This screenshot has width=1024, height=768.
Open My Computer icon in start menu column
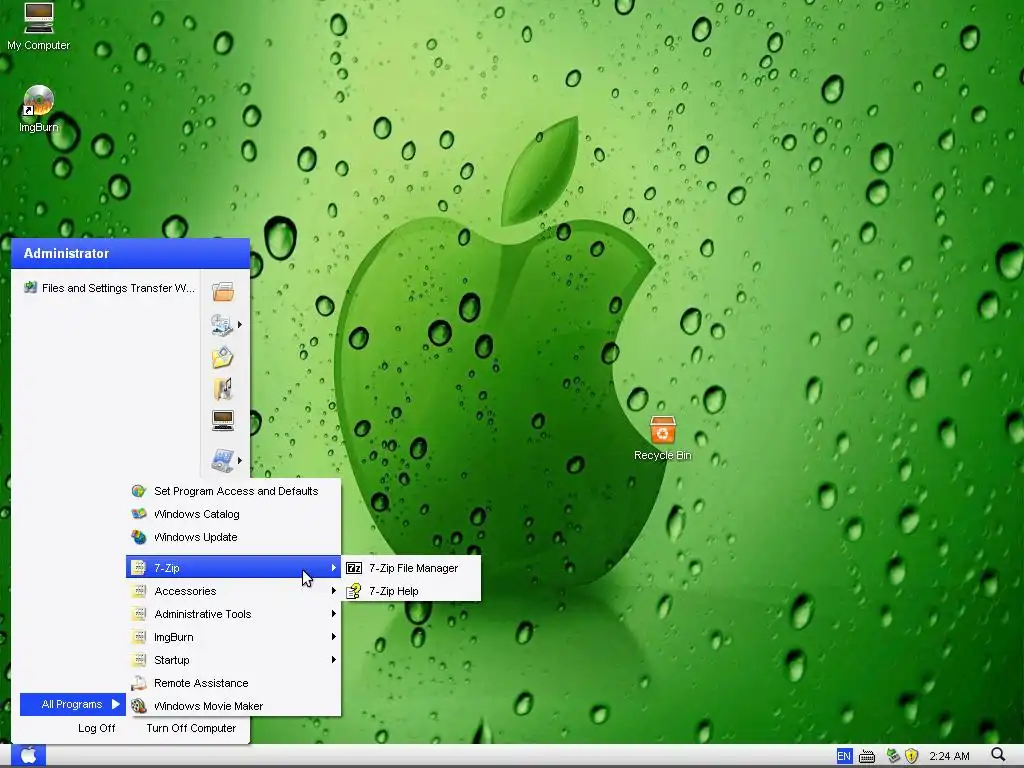(x=223, y=421)
